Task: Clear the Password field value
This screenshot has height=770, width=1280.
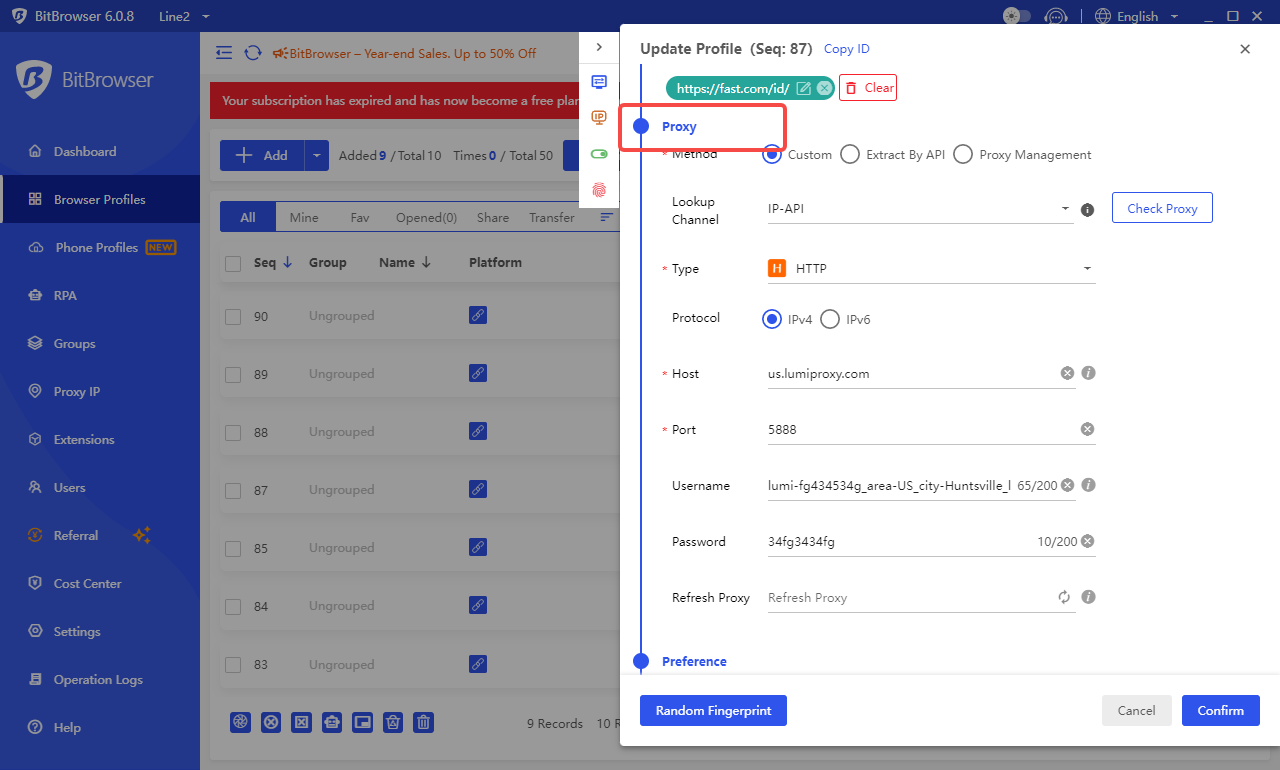Action: (x=1088, y=541)
